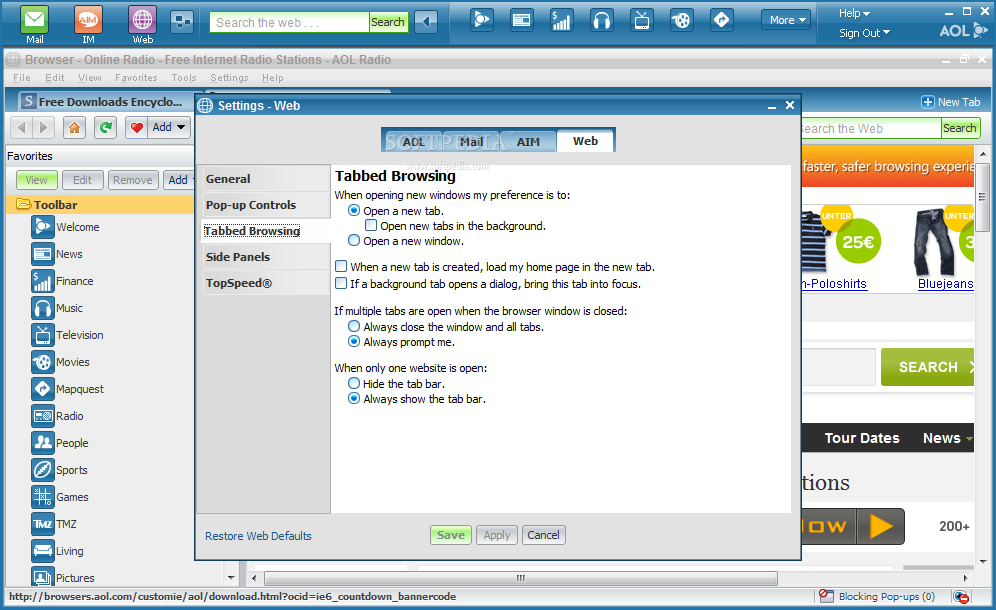Expand the Sign Out dropdown

tap(864, 33)
